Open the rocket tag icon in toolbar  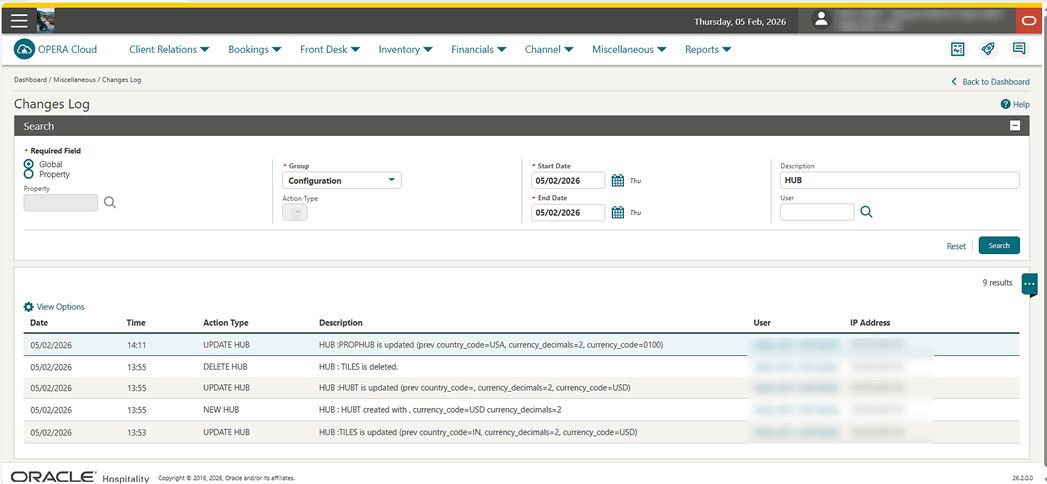pos(988,49)
